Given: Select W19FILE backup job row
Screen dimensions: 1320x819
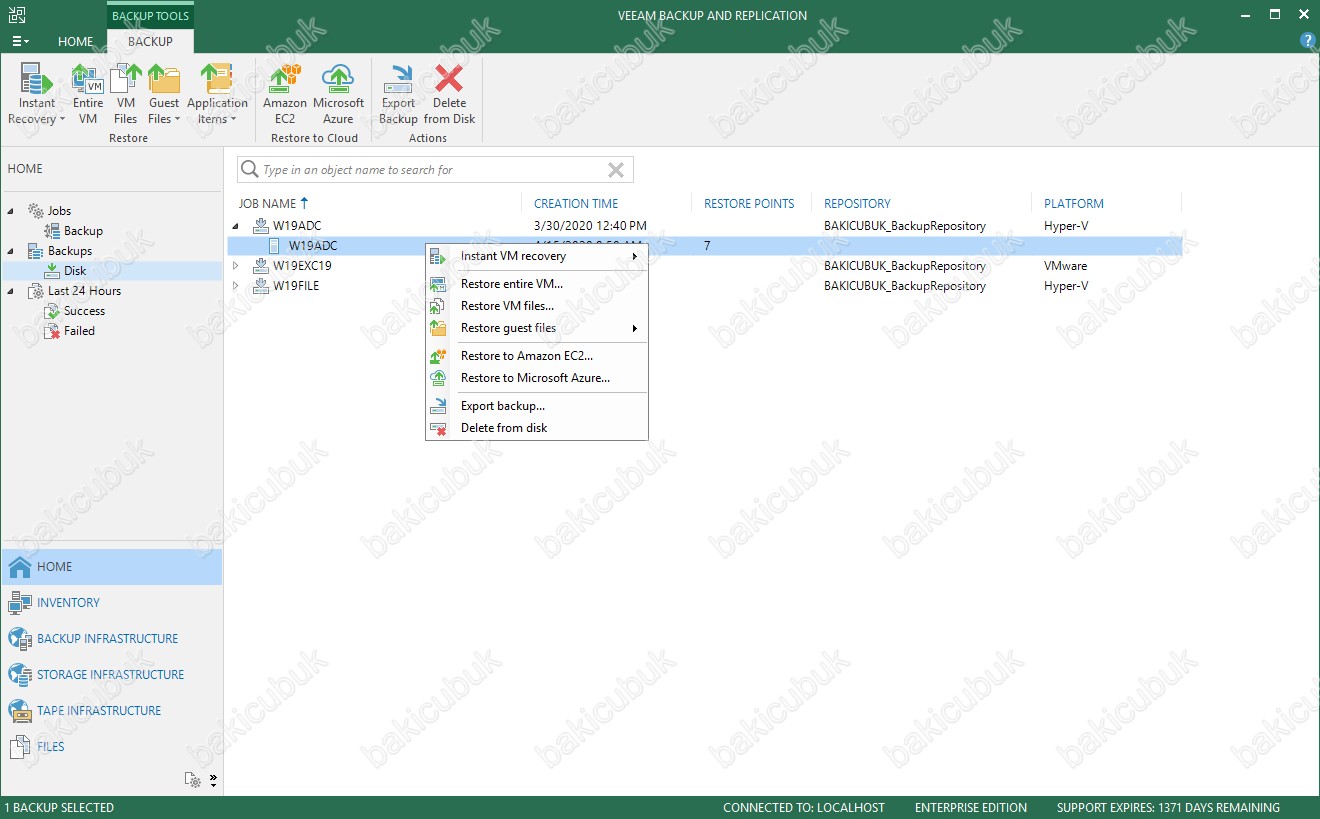Looking at the screenshot, I should pyautogui.click(x=705, y=286).
